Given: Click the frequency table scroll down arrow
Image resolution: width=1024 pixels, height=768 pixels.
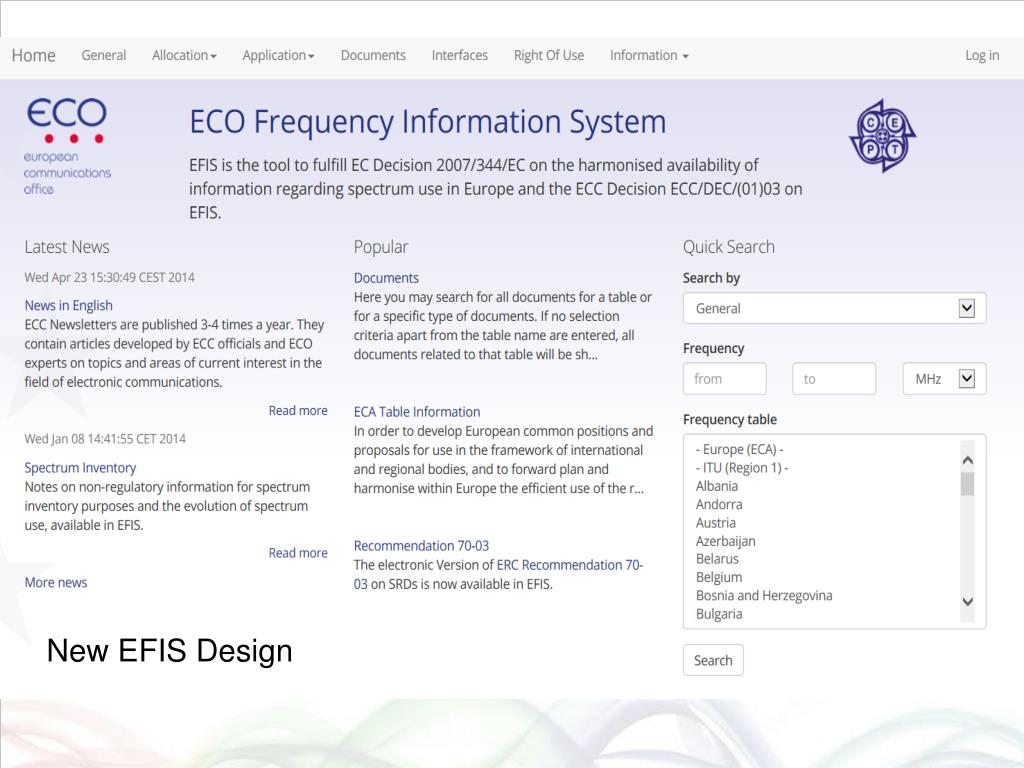Looking at the screenshot, I should (968, 601).
